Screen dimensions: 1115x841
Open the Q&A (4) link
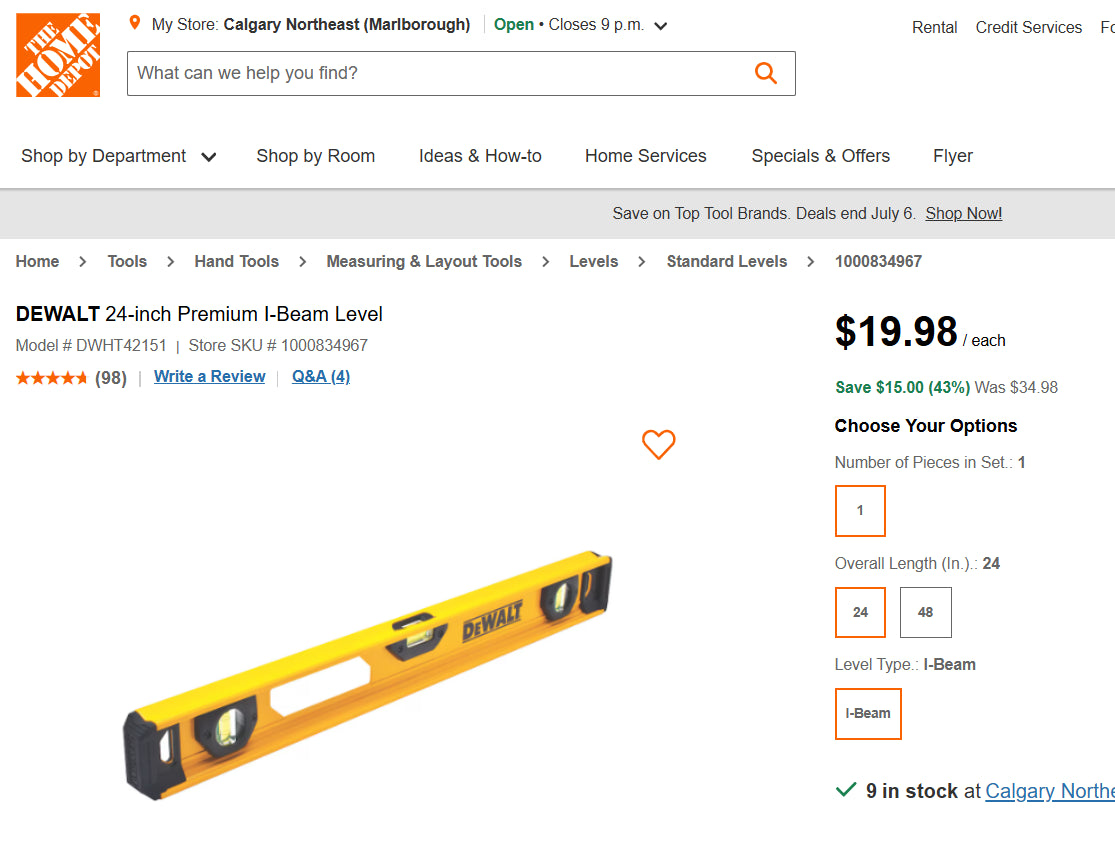[321, 377]
